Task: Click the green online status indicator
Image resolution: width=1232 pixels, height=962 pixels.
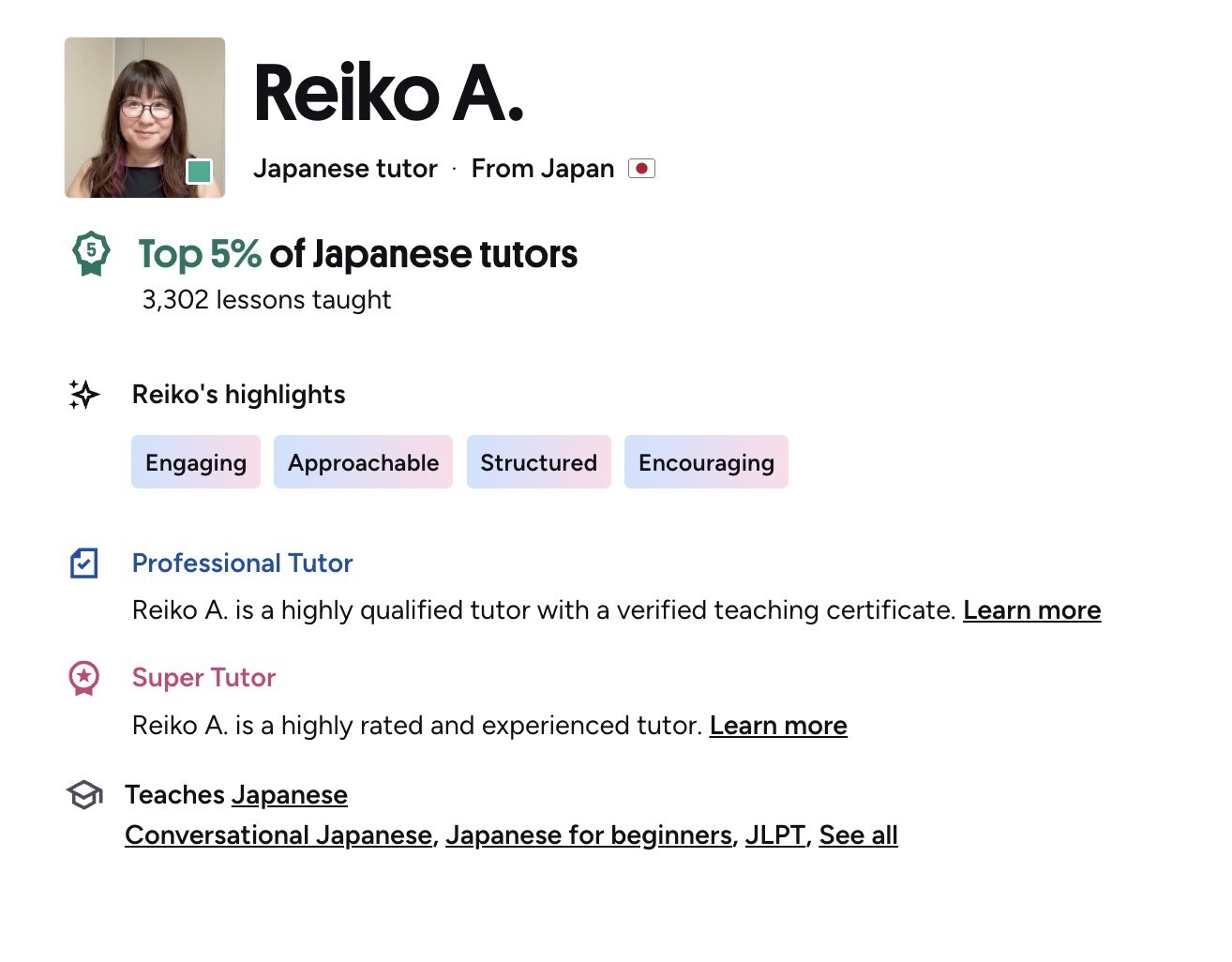Action: coord(199,172)
